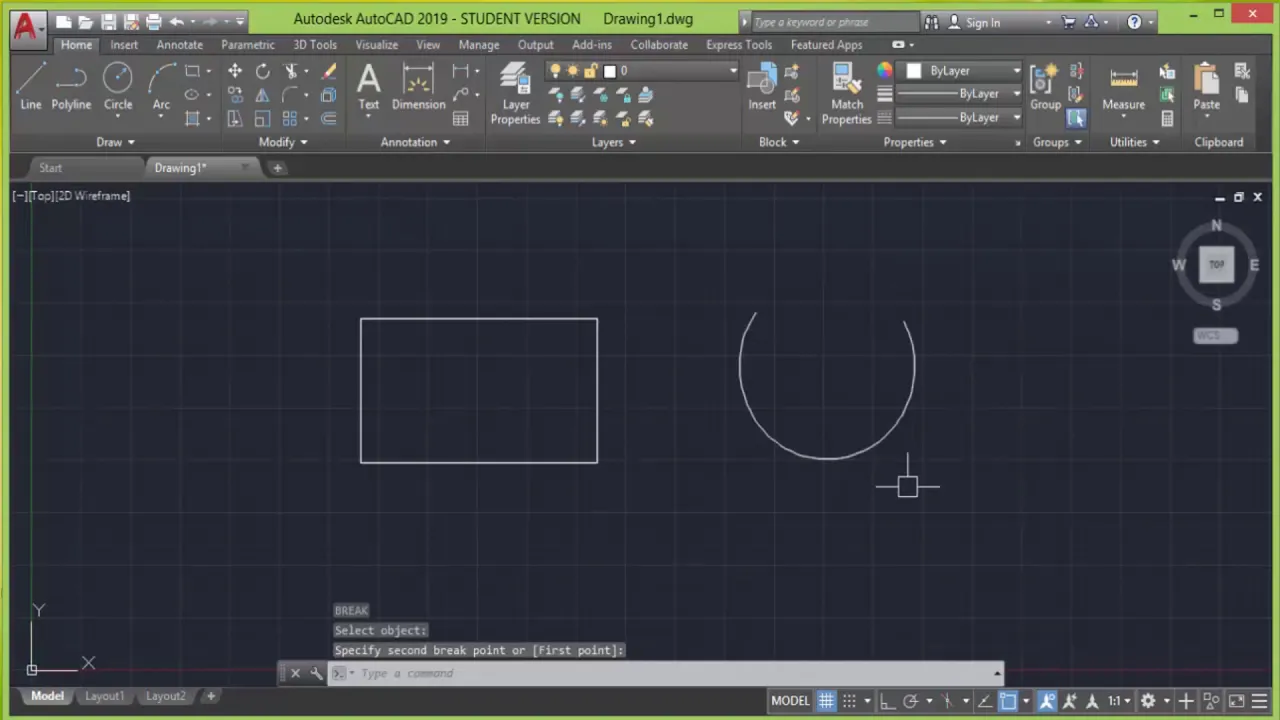Switch to the Start file tab
Viewport: 1280px width, 720px height.
(x=50, y=168)
